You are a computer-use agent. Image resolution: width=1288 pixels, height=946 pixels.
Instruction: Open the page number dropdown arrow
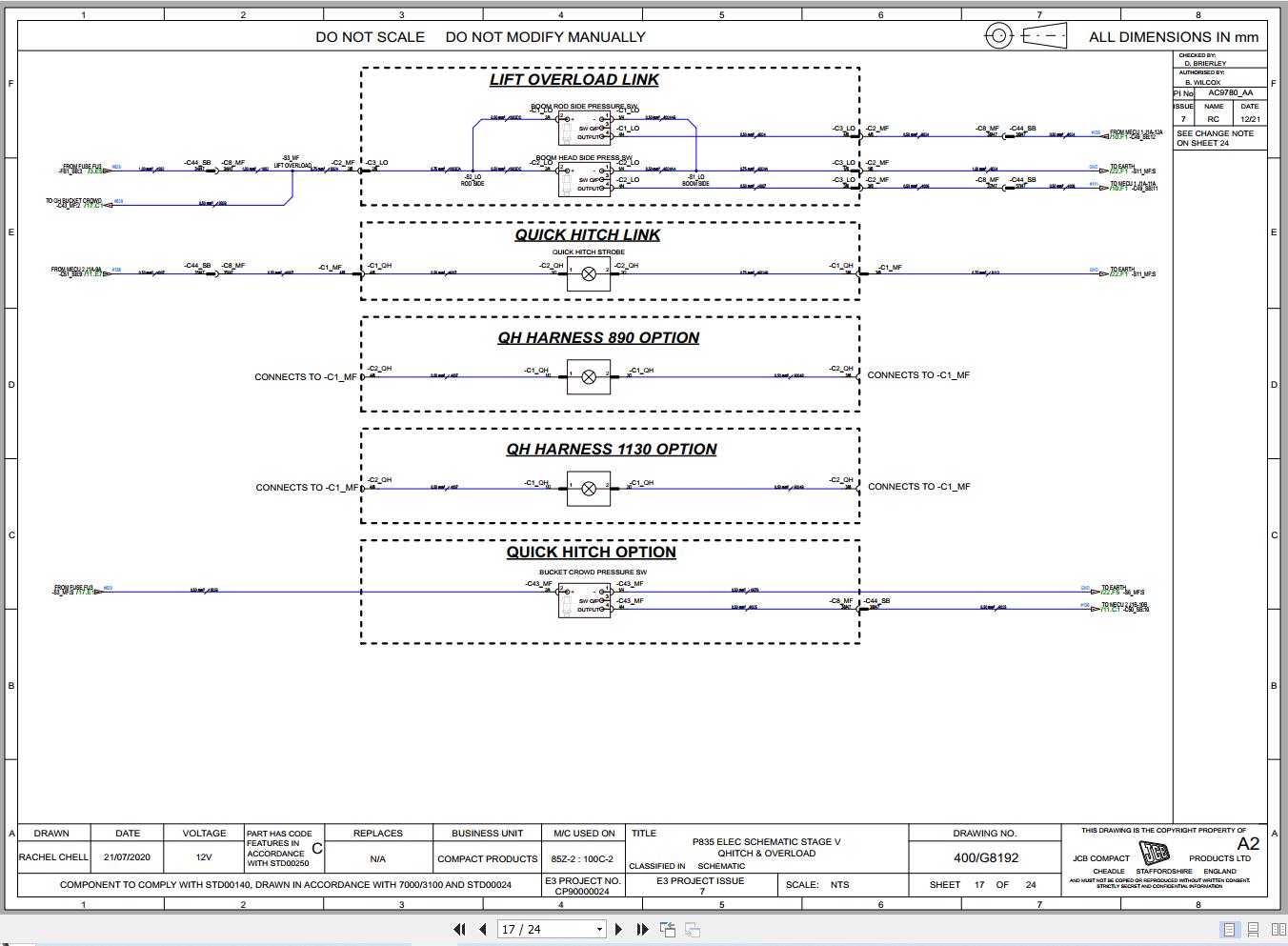[x=599, y=930]
